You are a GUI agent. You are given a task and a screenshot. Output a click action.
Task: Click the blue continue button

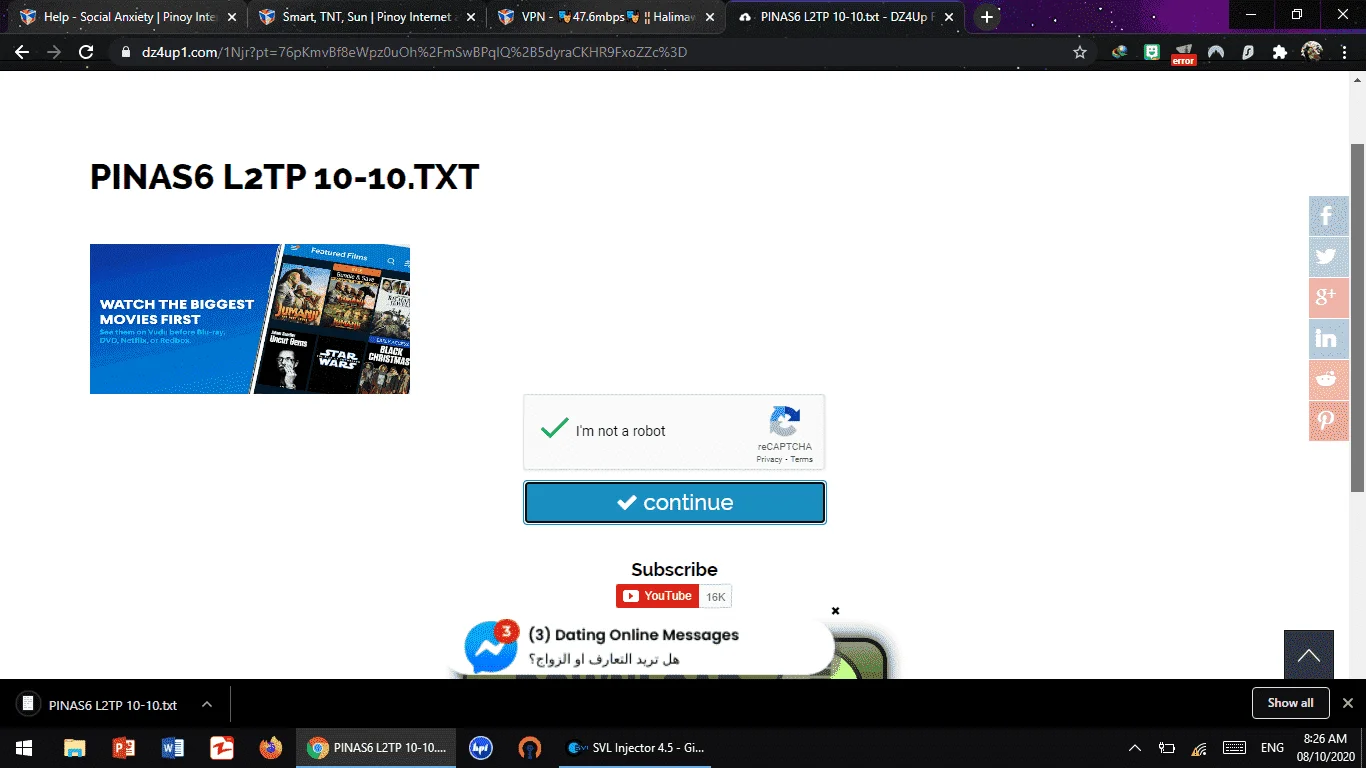point(675,502)
